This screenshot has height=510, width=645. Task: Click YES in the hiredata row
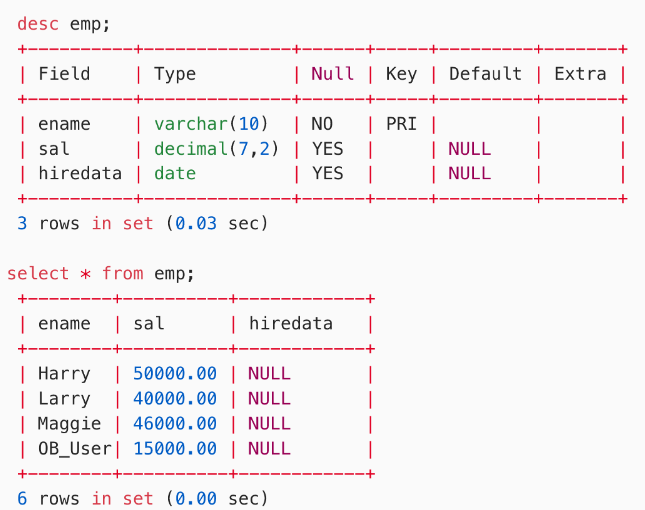(327, 174)
